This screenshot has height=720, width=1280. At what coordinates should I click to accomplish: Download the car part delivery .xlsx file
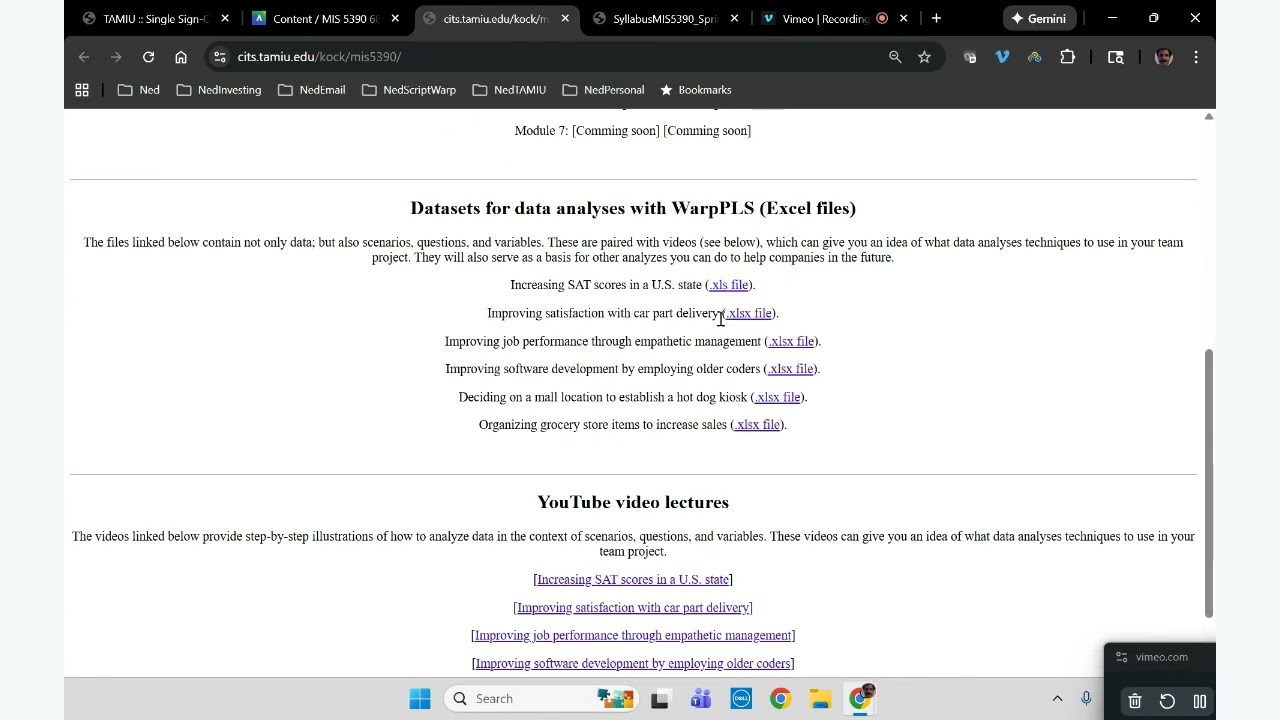point(749,313)
